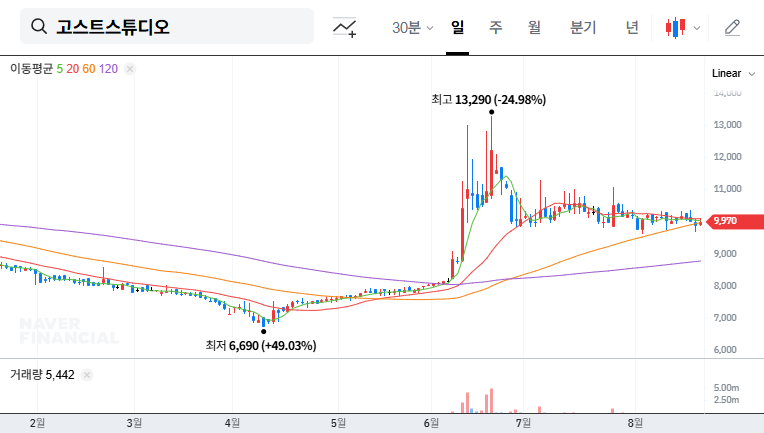Click the red 9,970 current price tag
This screenshot has width=764, height=433.
(x=731, y=221)
